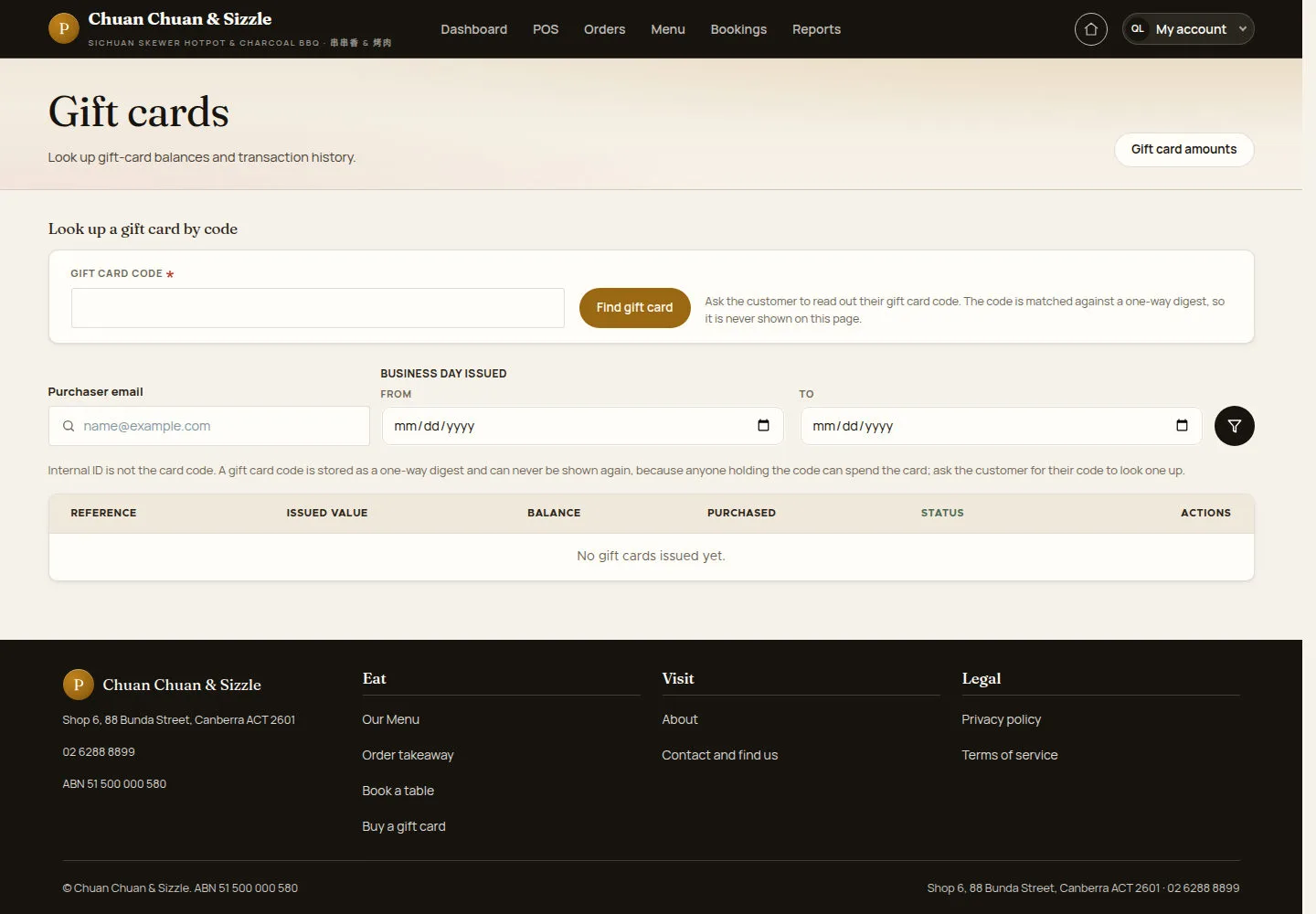Open Book a table footer link
1316x914 pixels.
398,791
